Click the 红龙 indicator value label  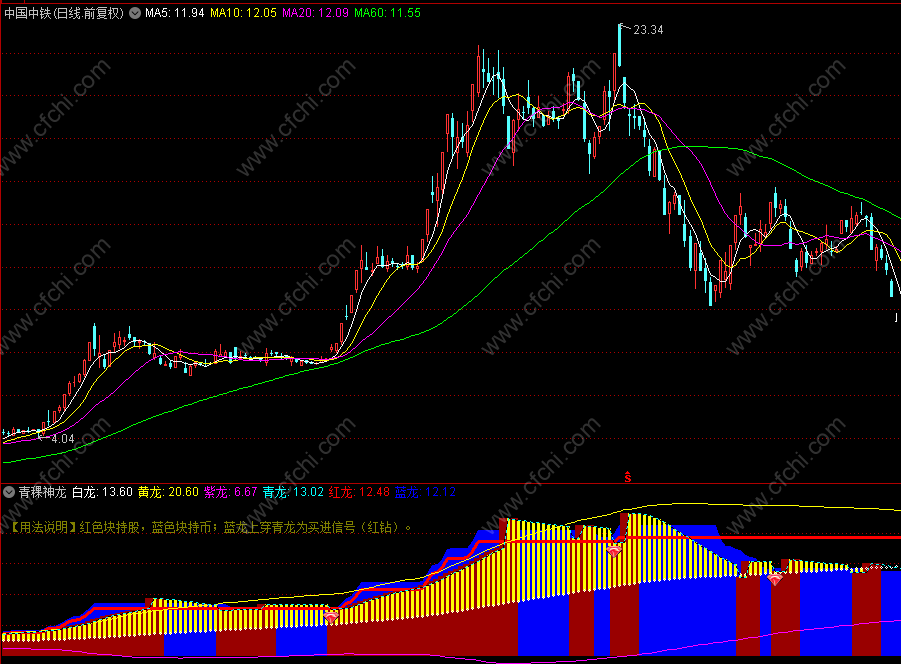359,492
